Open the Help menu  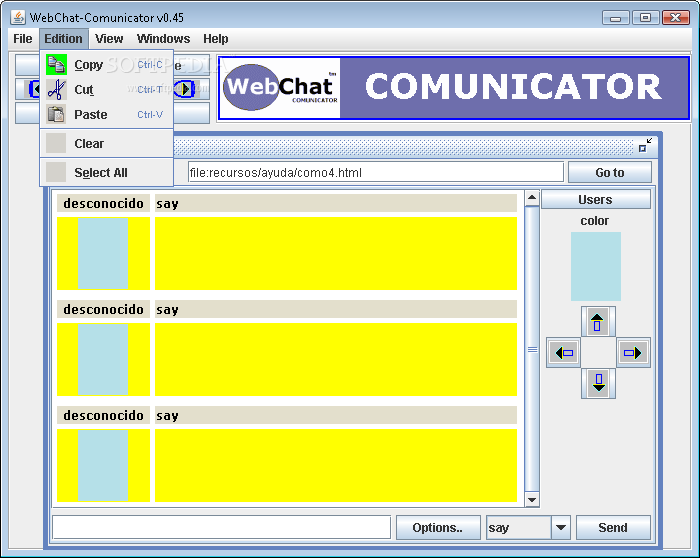[x=216, y=39]
